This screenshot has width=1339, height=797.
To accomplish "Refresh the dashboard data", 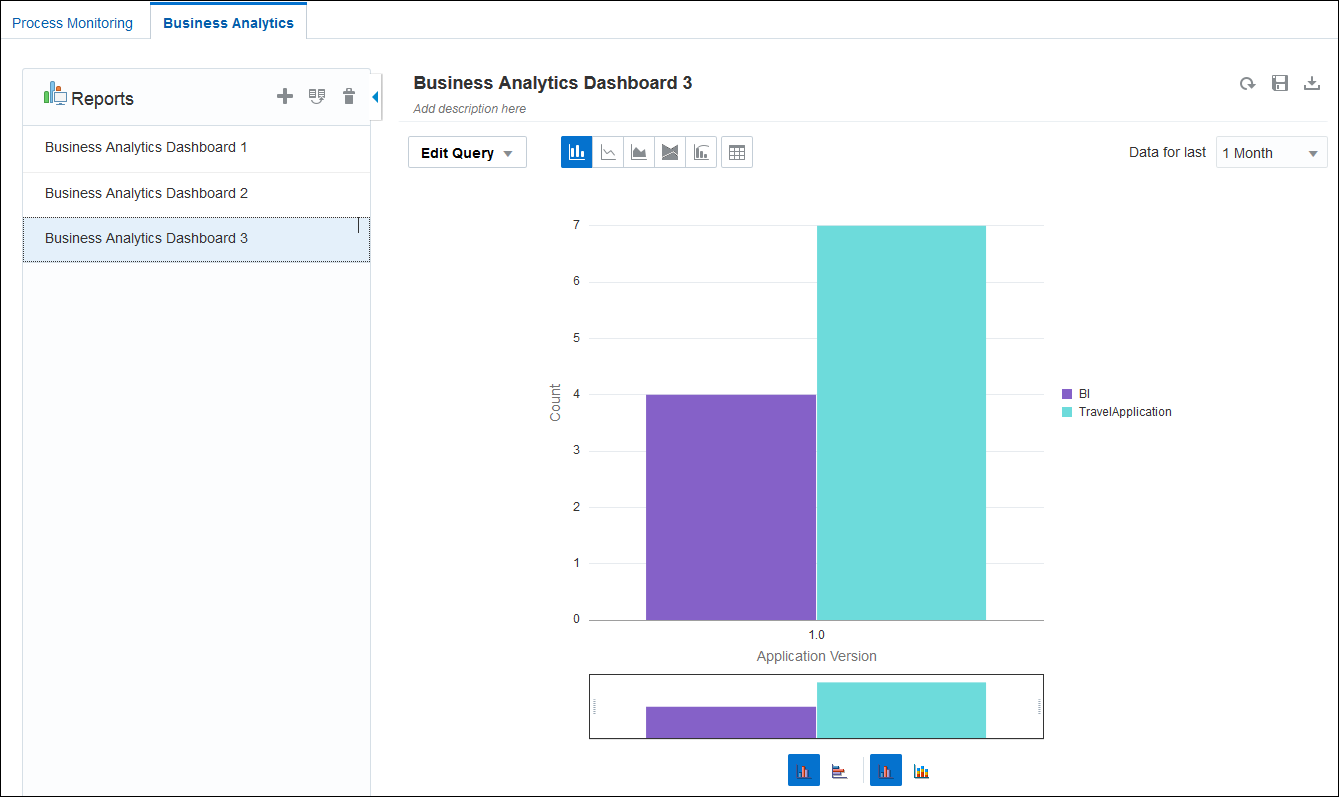I will coord(1247,83).
